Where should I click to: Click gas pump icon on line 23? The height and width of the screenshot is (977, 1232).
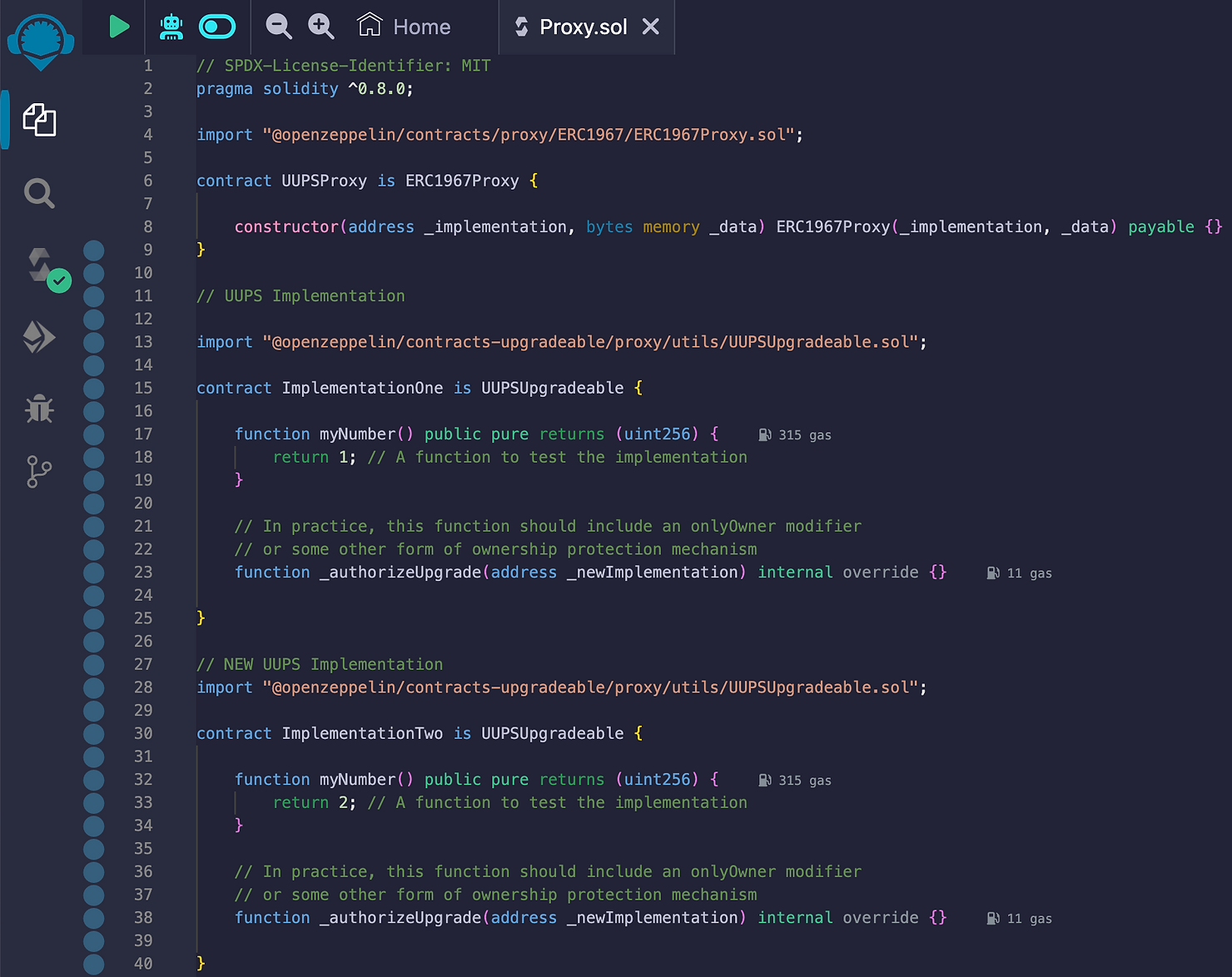point(993,573)
